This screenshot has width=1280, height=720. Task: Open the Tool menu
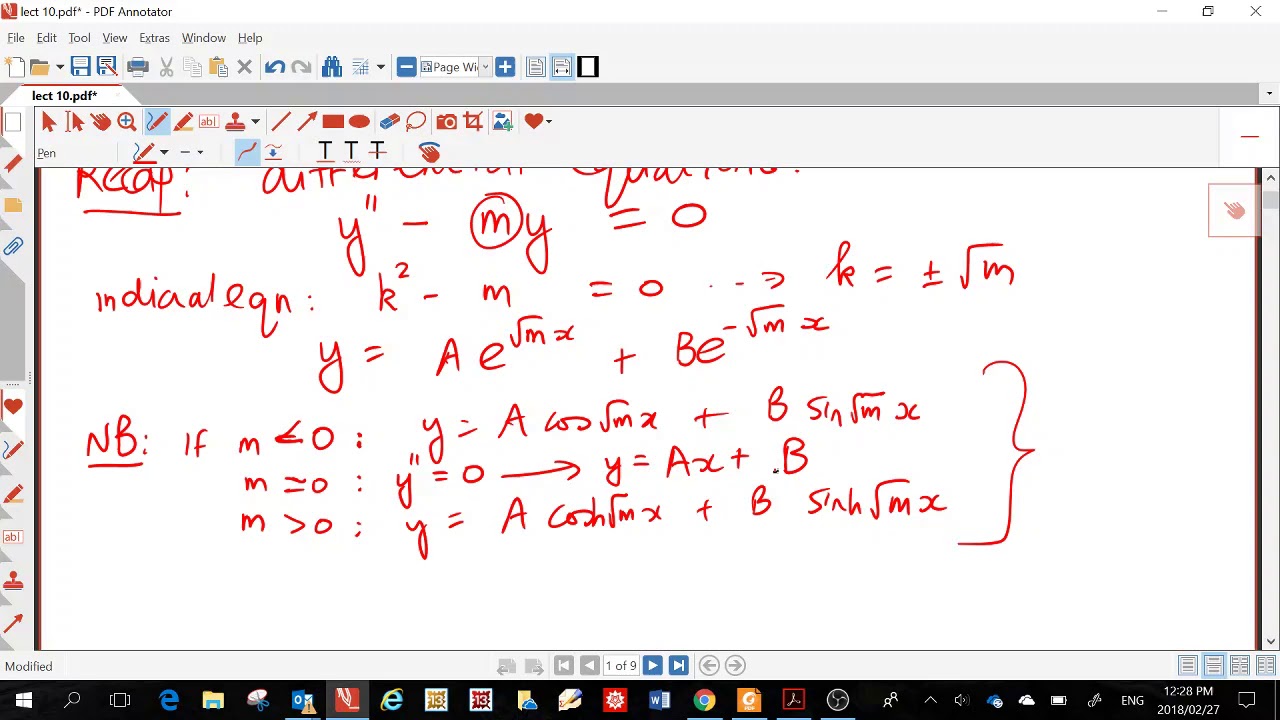tap(79, 38)
